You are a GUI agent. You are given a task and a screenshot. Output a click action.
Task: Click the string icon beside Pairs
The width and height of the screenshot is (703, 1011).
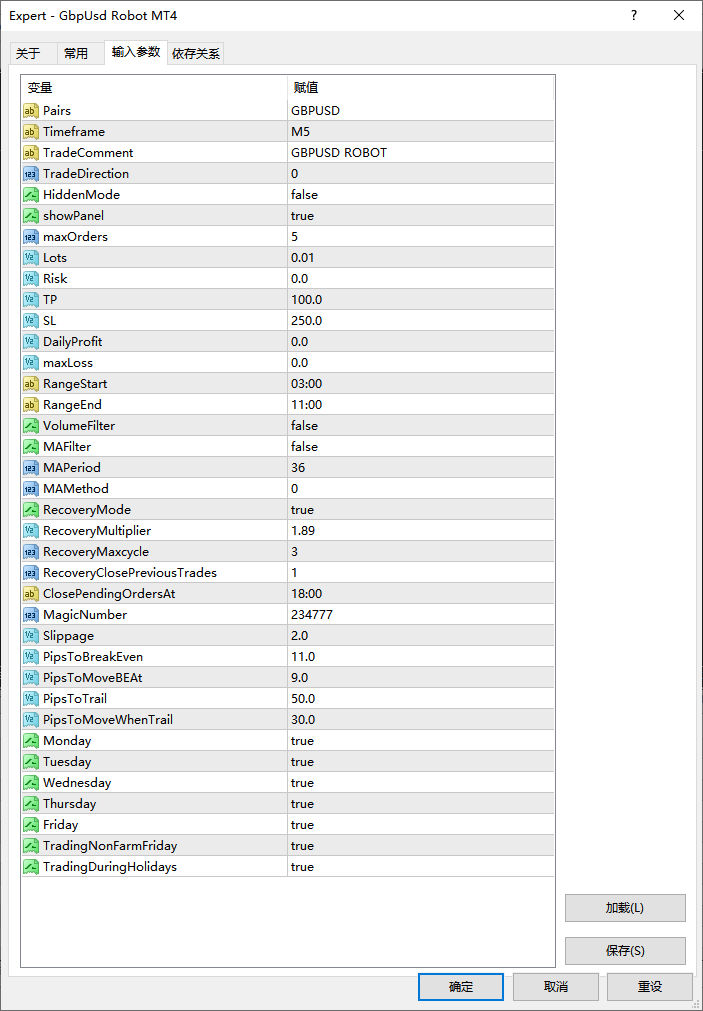(31, 110)
